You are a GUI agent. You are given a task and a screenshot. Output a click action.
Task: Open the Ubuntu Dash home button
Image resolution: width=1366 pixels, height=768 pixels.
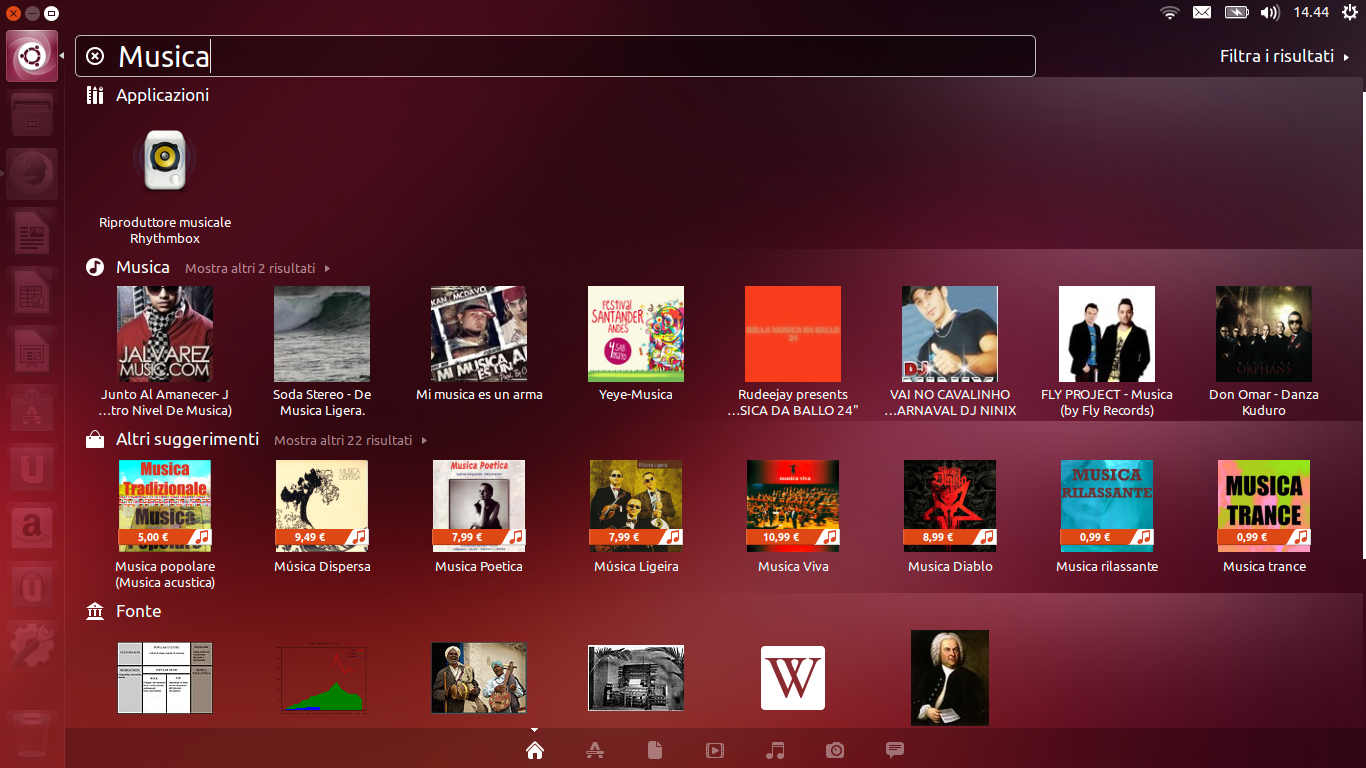pos(32,56)
